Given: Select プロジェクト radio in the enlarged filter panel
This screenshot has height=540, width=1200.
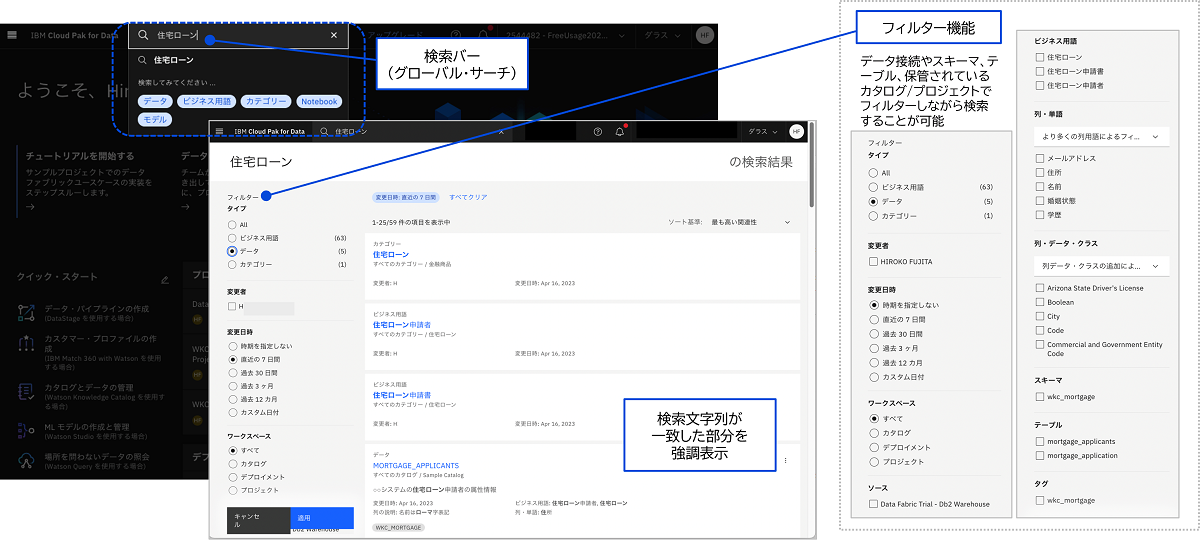Looking at the screenshot, I should (874, 462).
